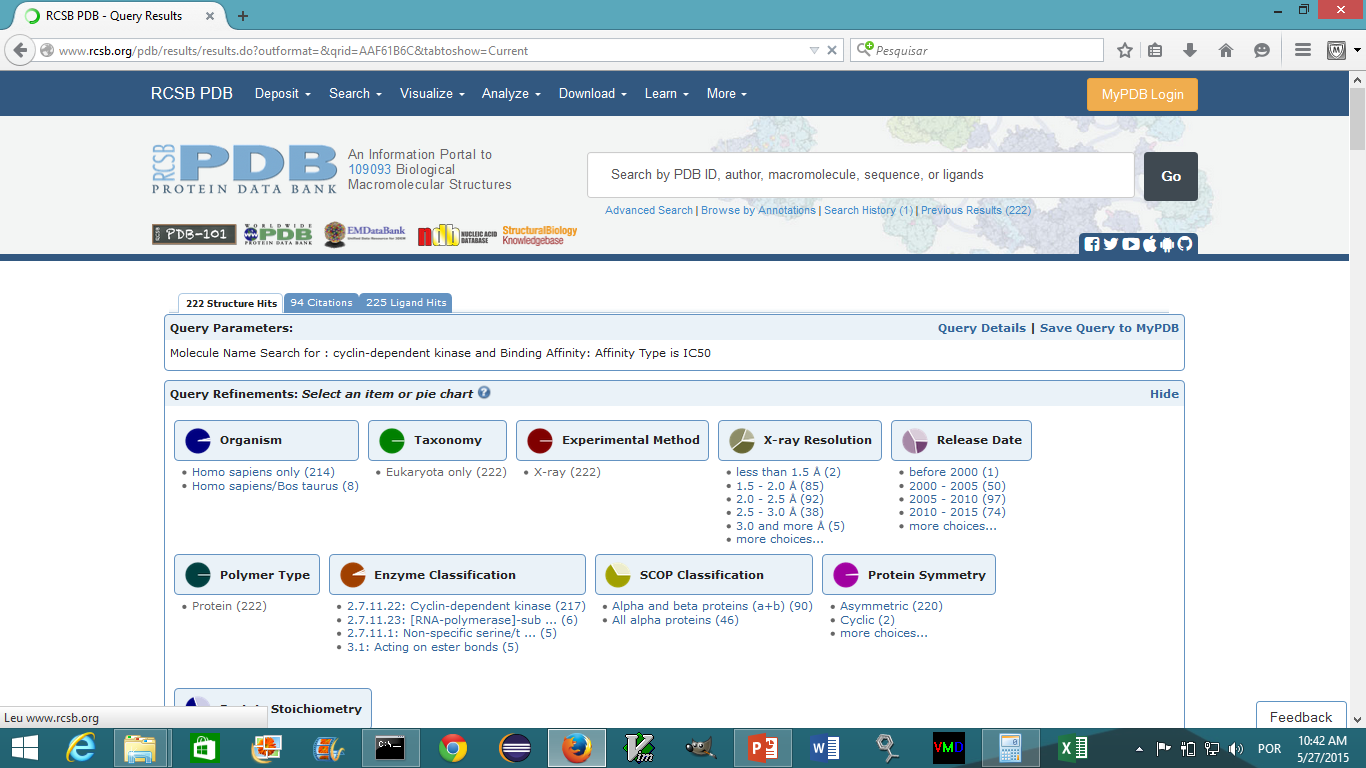Click the RCSB PDB Protein Data Bank logo
This screenshot has height=768, width=1366.
point(245,168)
